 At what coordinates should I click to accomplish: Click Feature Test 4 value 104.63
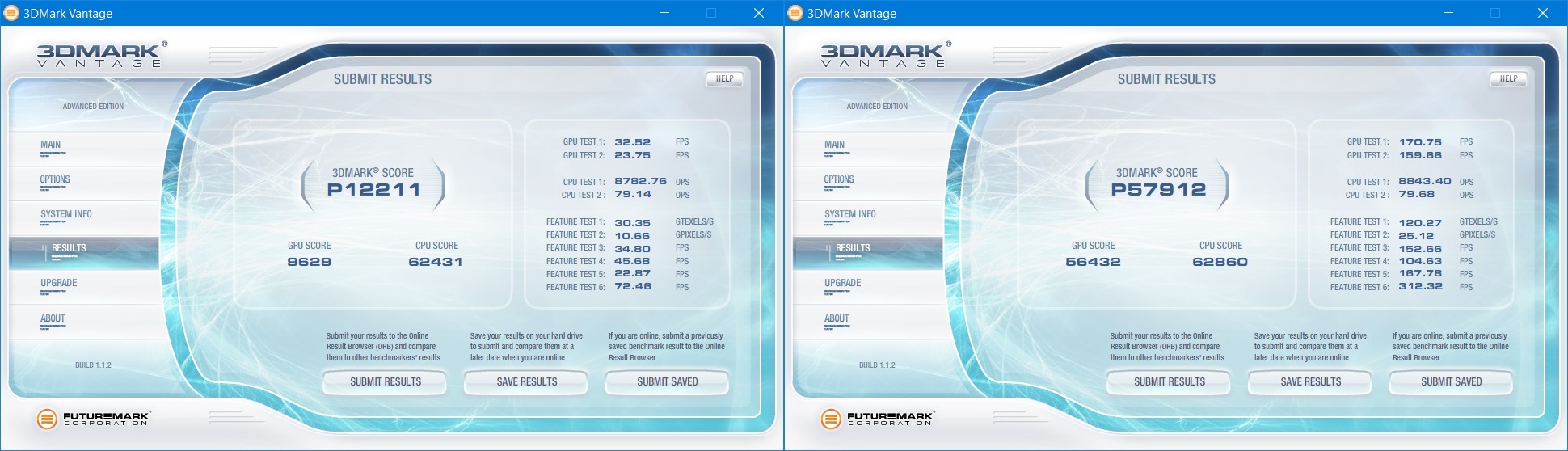click(1420, 261)
